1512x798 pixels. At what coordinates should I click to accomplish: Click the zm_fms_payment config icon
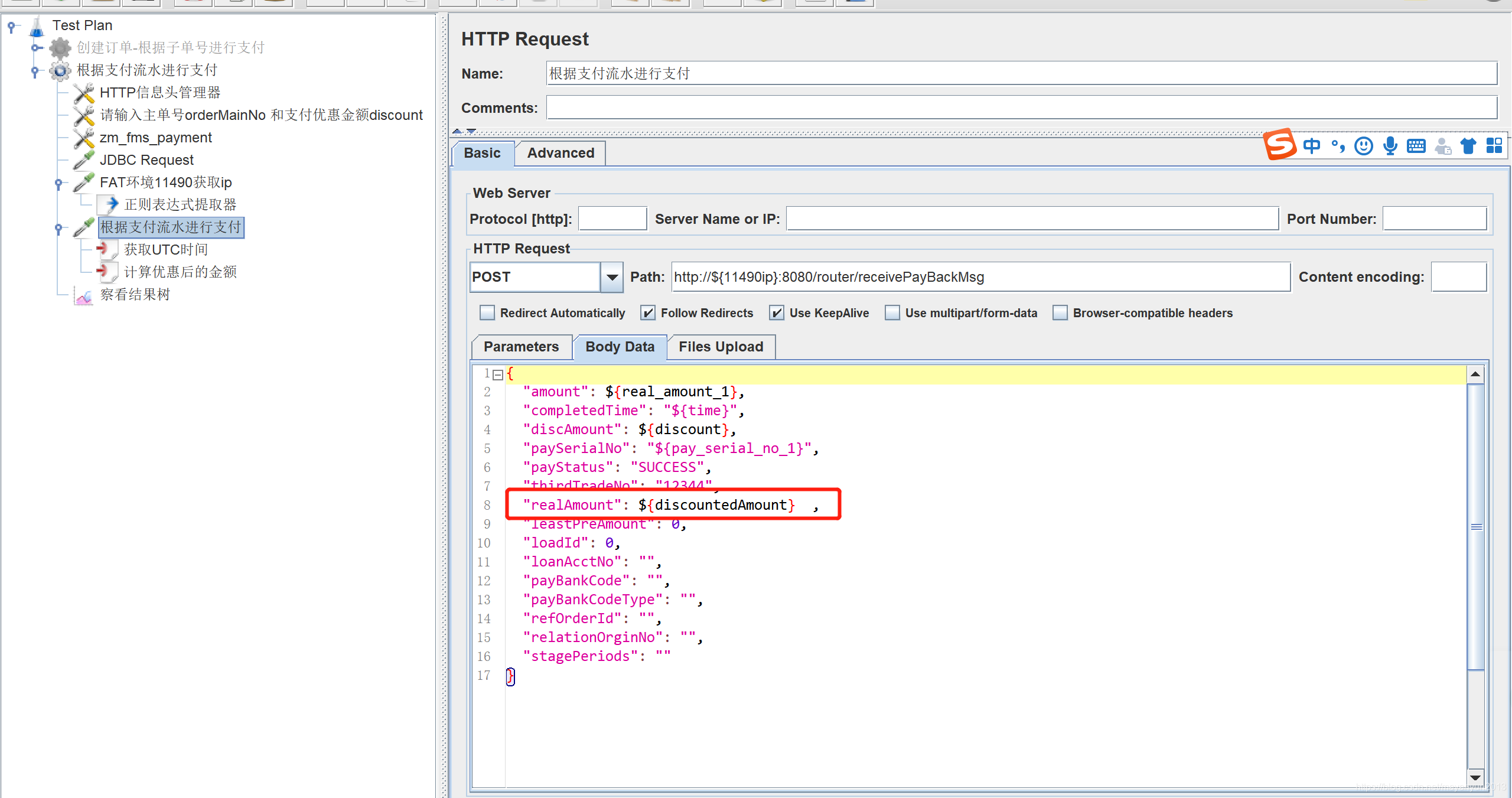[x=84, y=138]
